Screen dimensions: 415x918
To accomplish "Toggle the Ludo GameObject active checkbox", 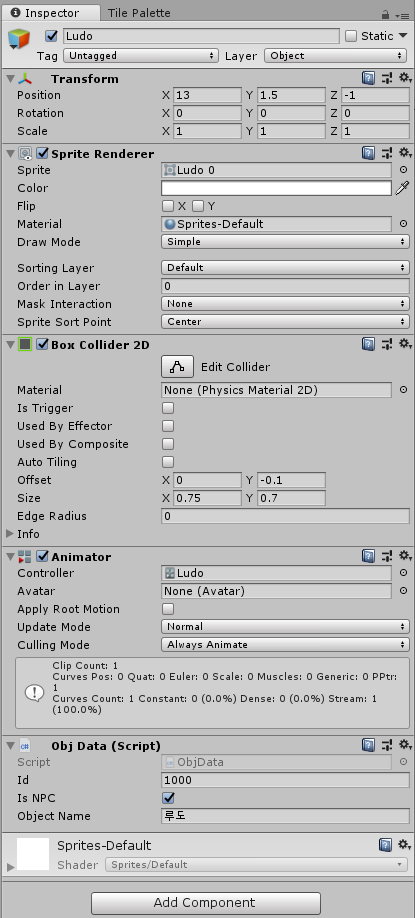I will (52, 36).
